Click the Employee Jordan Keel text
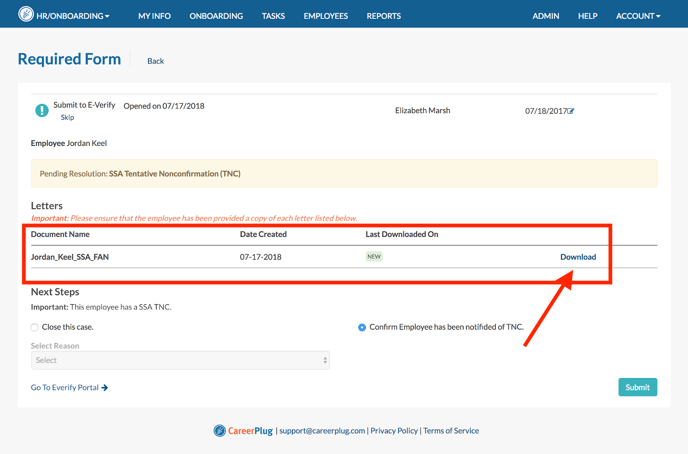This screenshot has width=688, height=454. (69, 143)
